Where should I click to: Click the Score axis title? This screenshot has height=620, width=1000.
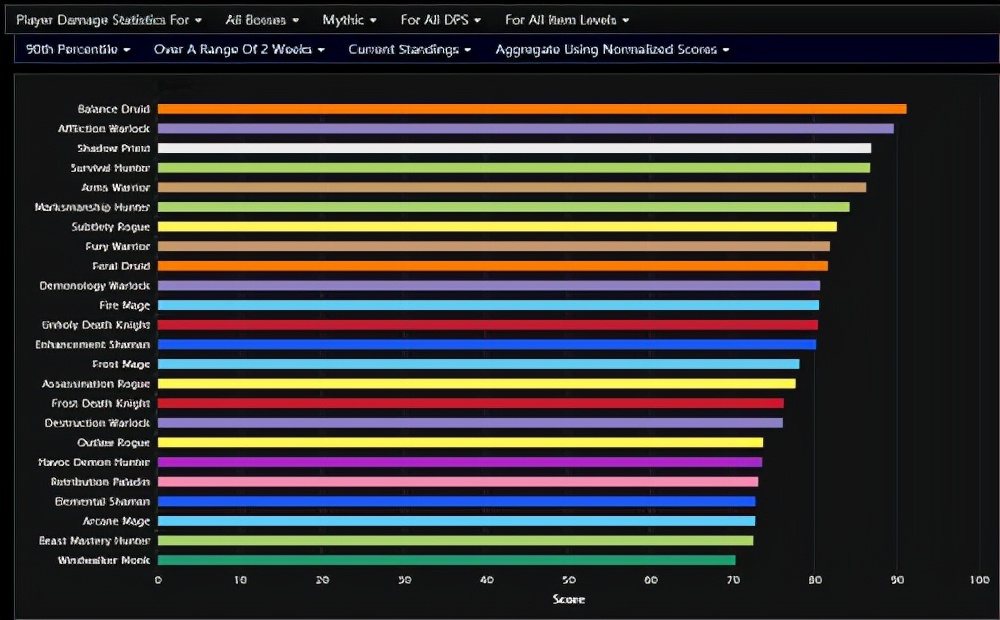(568, 599)
